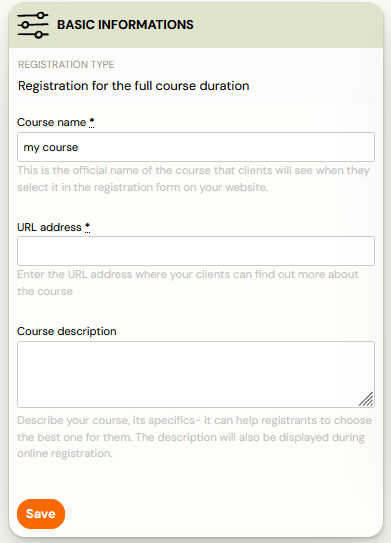This screenshot has height=543, width=391.
Task: Click inside the Course description textarea
Action: 196,374
